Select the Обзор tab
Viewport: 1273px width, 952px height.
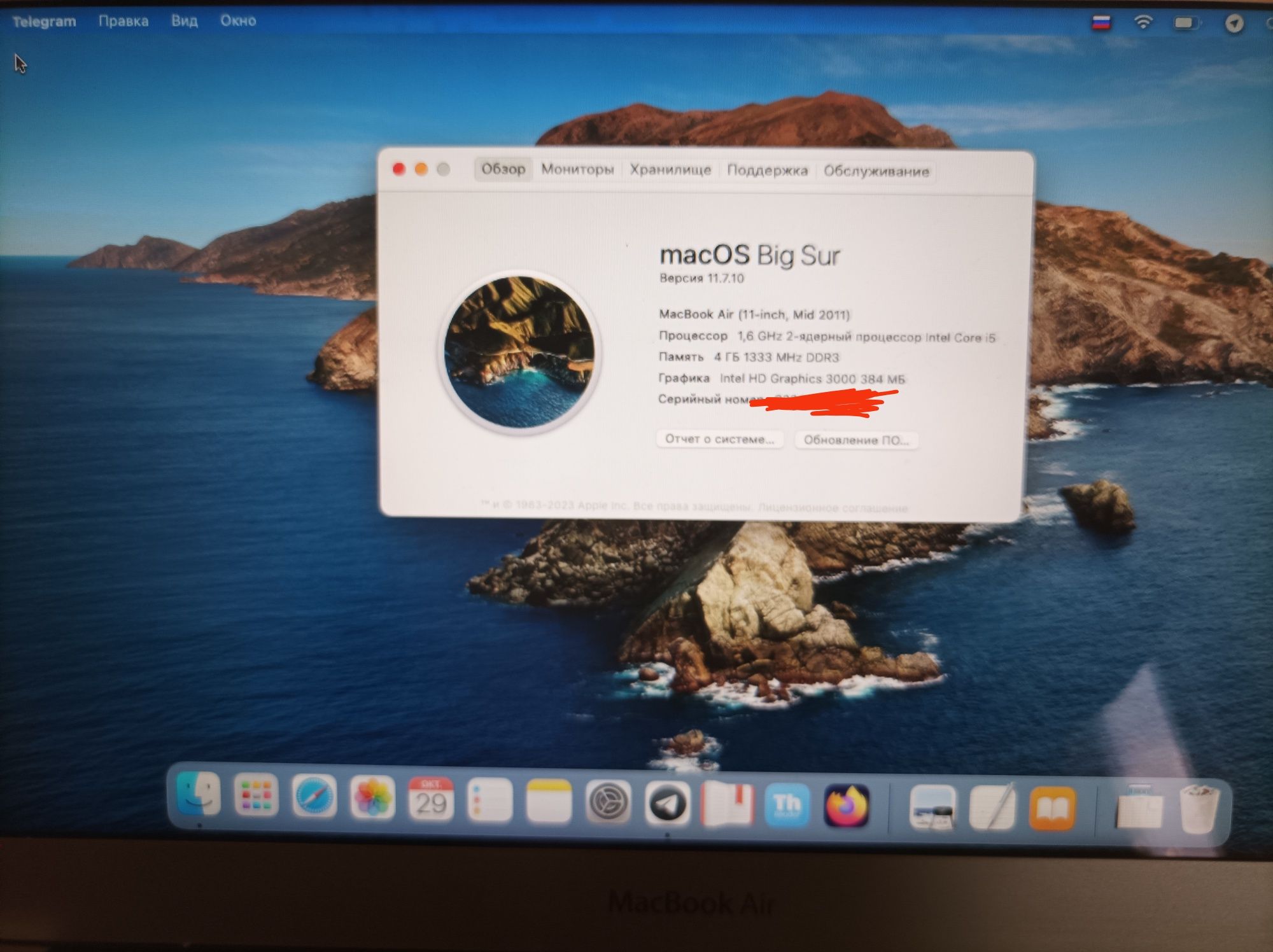click(503, 169)
